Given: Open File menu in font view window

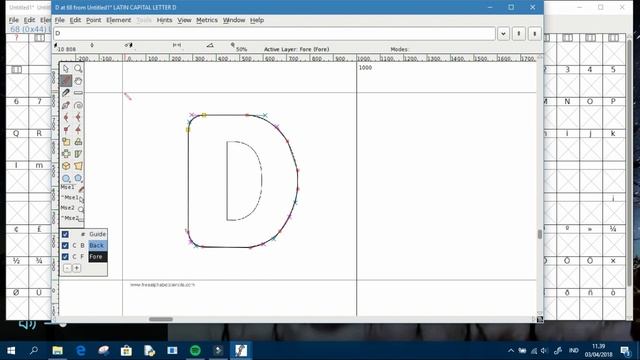Looking at the screenshot, I should [x=13, y=20].
